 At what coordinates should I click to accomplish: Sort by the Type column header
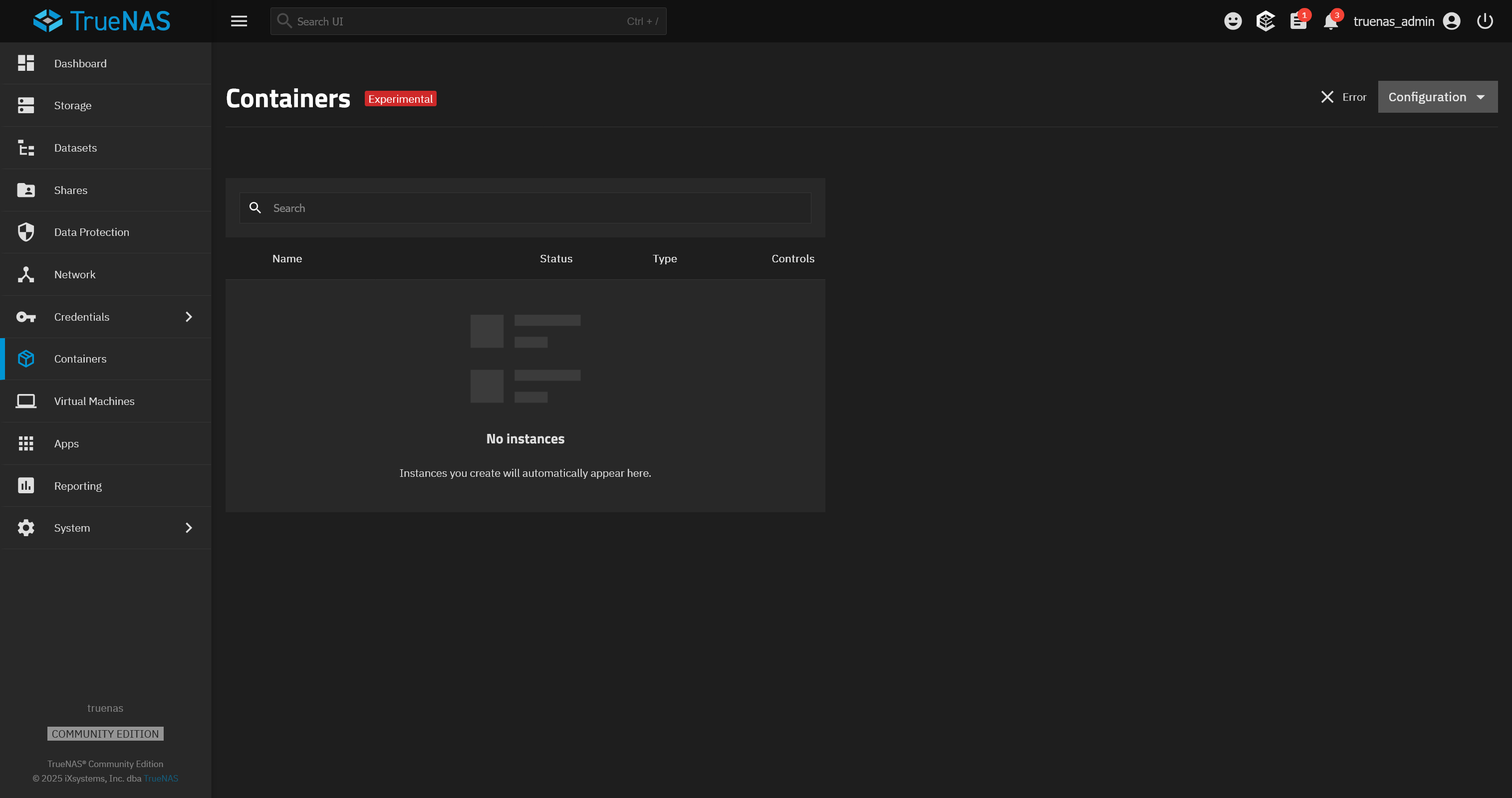coord(665,259)
